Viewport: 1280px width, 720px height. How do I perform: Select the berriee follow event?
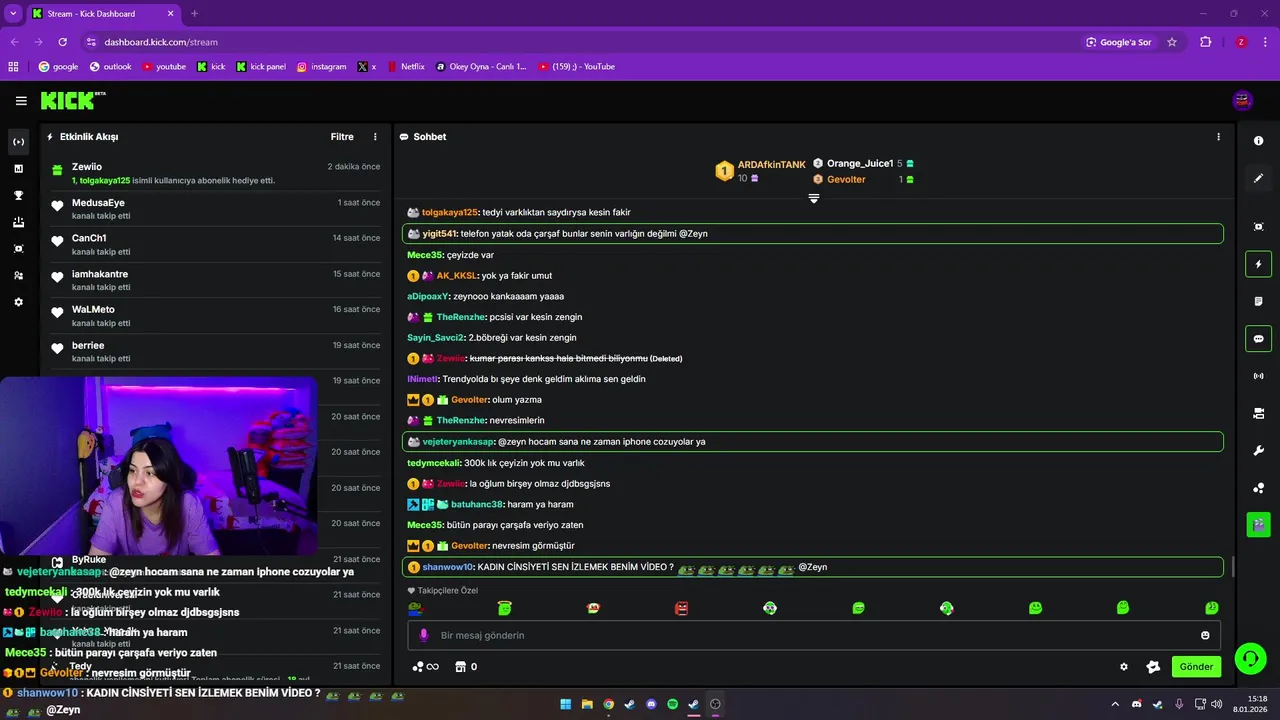pyautogui.click(x=215, y=351)
